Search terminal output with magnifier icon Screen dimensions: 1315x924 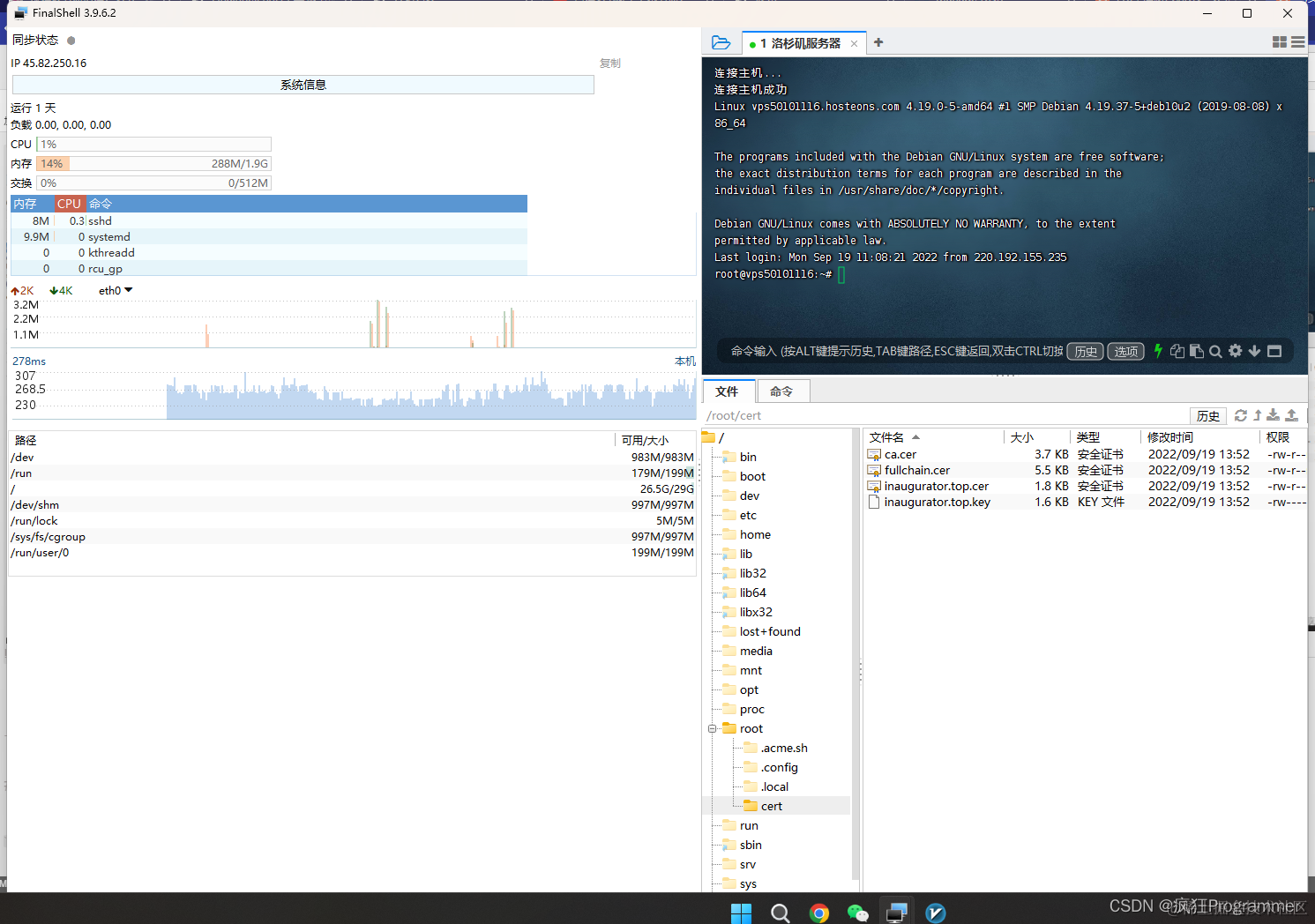pyautogui.click(x=1215, y=351)
